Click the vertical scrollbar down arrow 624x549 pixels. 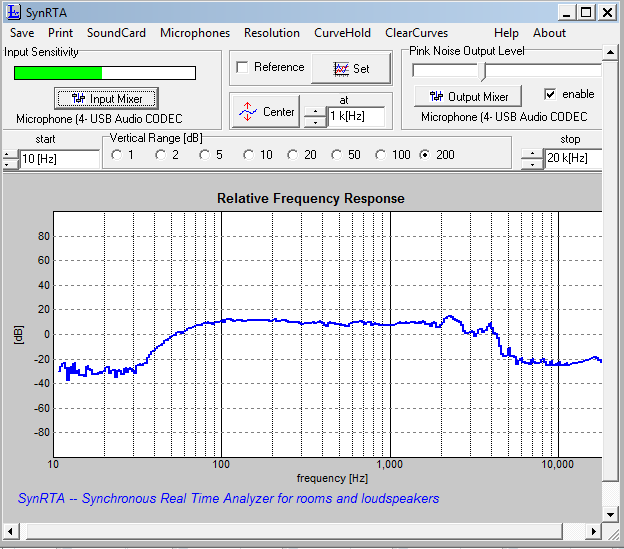(x=610, y=514)
